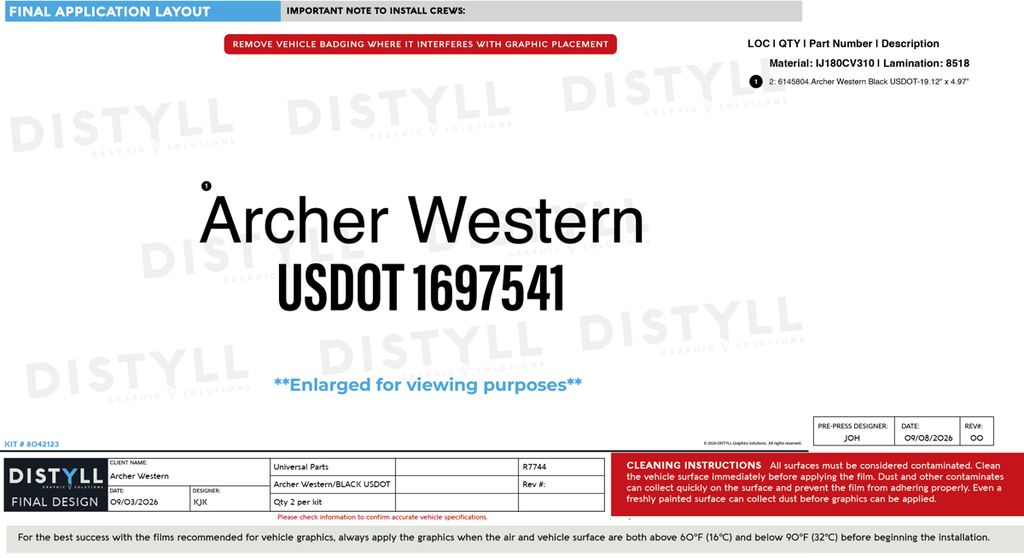Select title block date '09/03/2026'
The width and height of the screenshot is (1024, 558).
134,502
